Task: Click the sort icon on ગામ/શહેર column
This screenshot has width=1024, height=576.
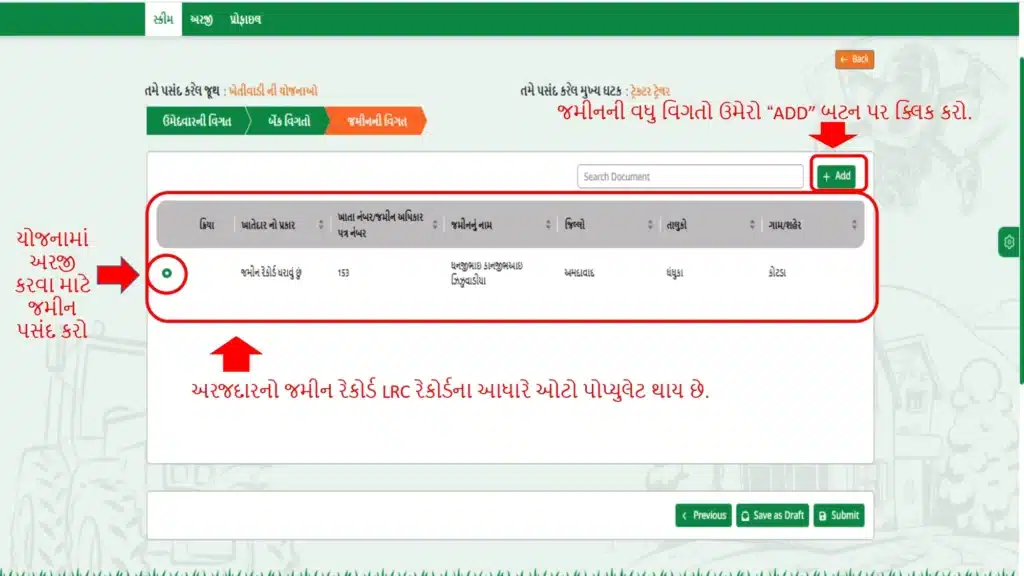Action: pos(852,224)
